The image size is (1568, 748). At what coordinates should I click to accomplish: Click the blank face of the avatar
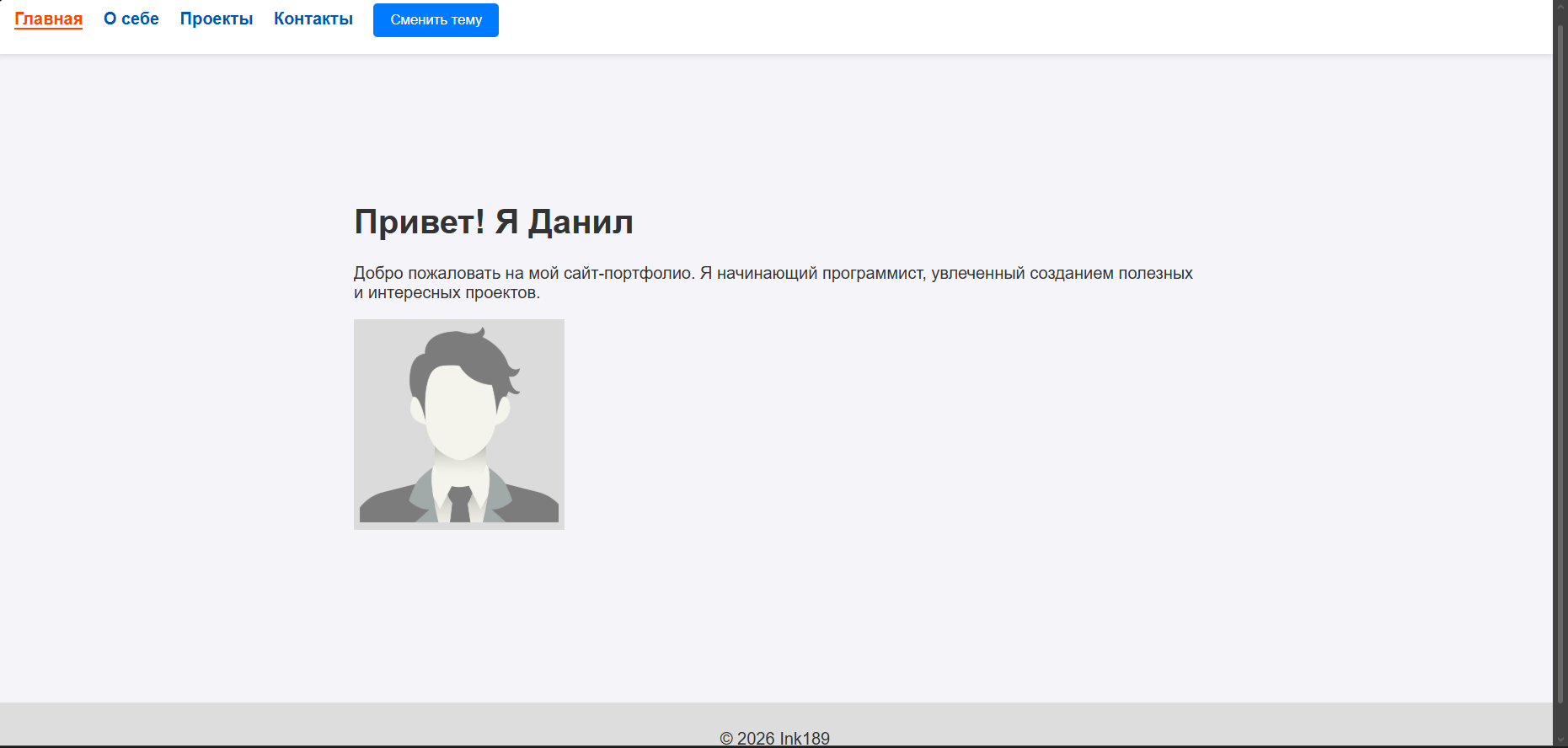[458, 413]
